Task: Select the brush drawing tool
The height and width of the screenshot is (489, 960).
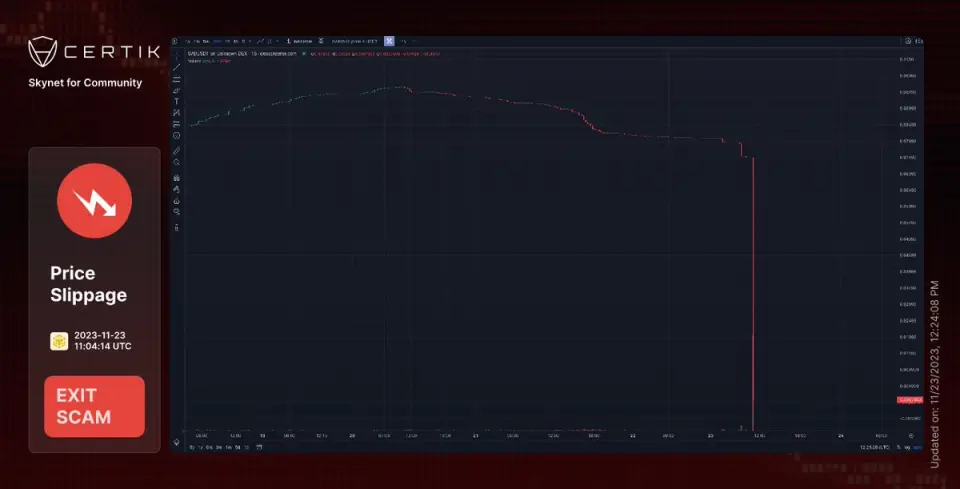Action: pos(176,90)
